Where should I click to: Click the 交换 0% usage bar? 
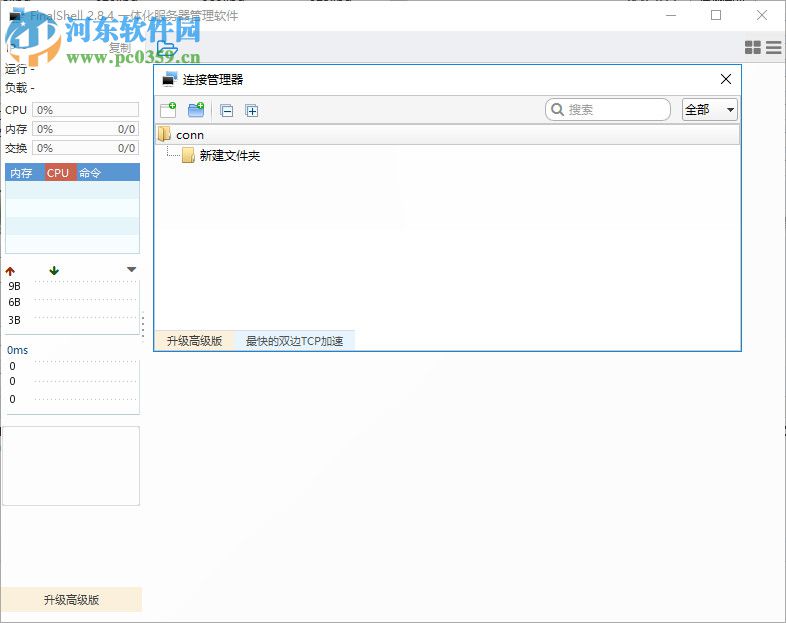(85, 148)
